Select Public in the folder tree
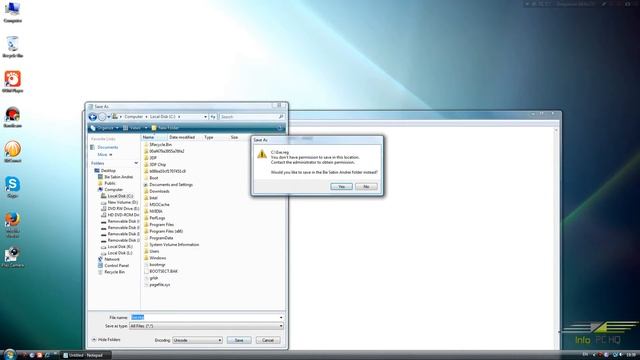640x360 pixels. point(107,183)
